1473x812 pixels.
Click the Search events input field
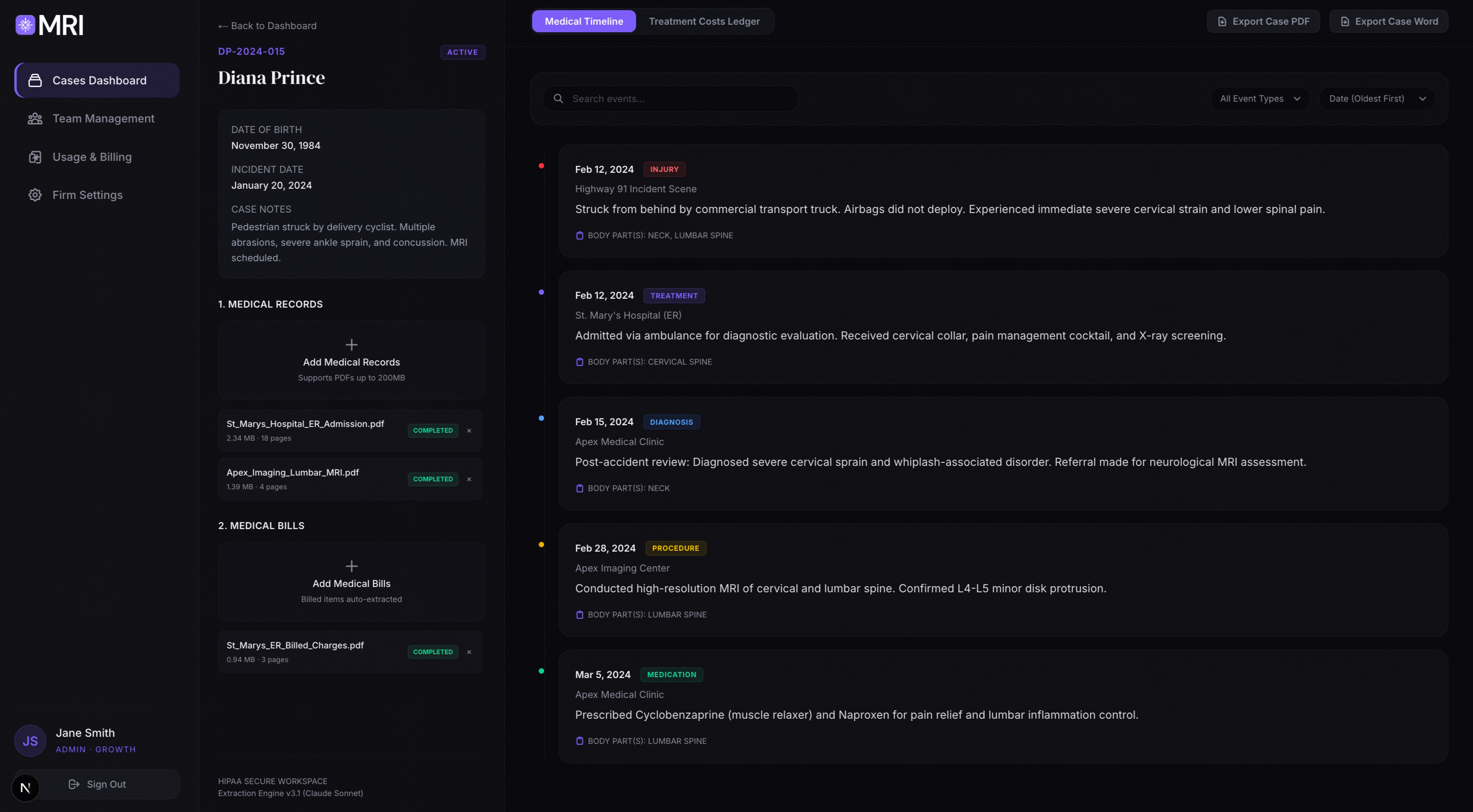click(x=670, y=98)
